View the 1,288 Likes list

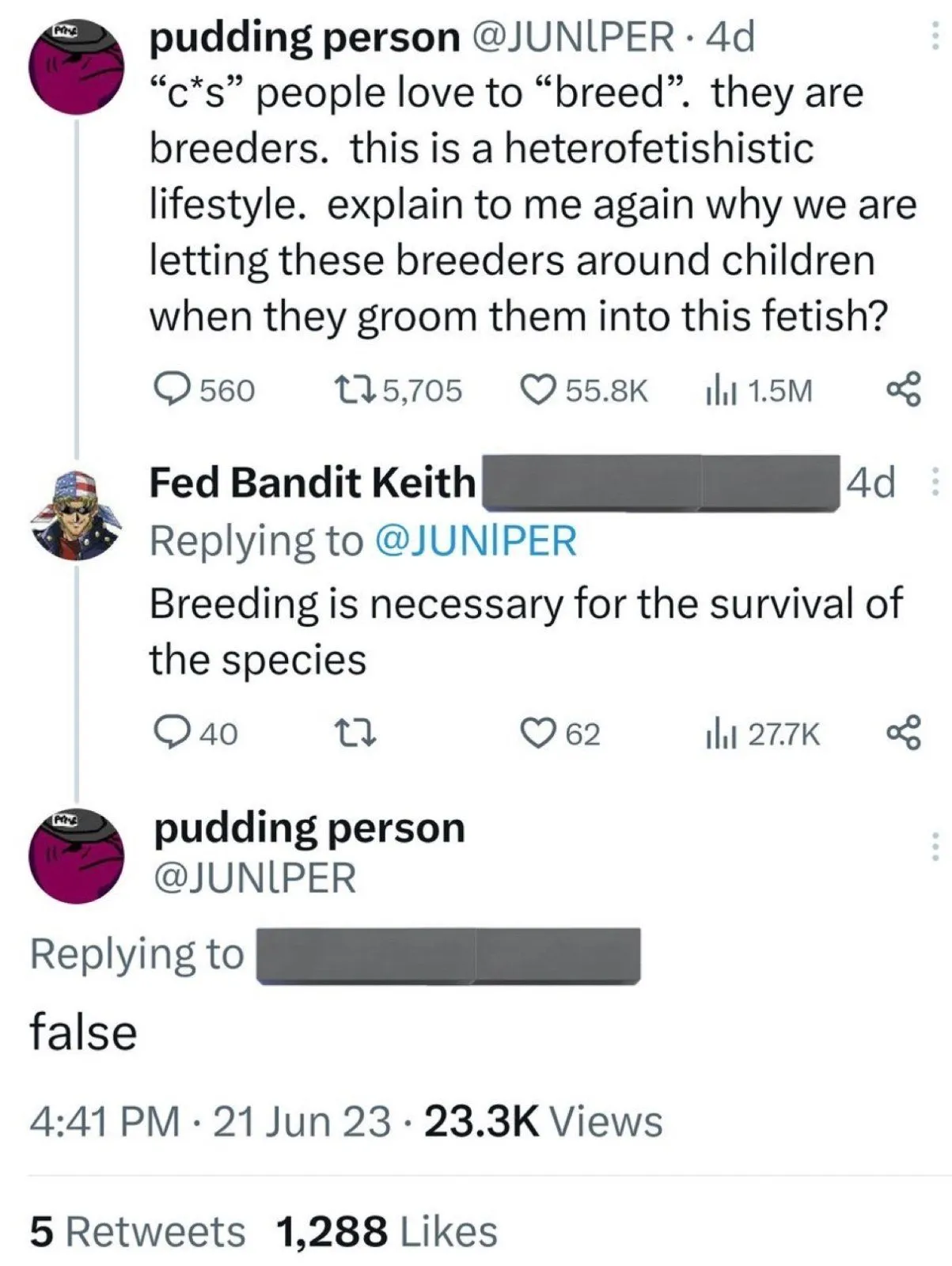click(x=387, y=1232)
